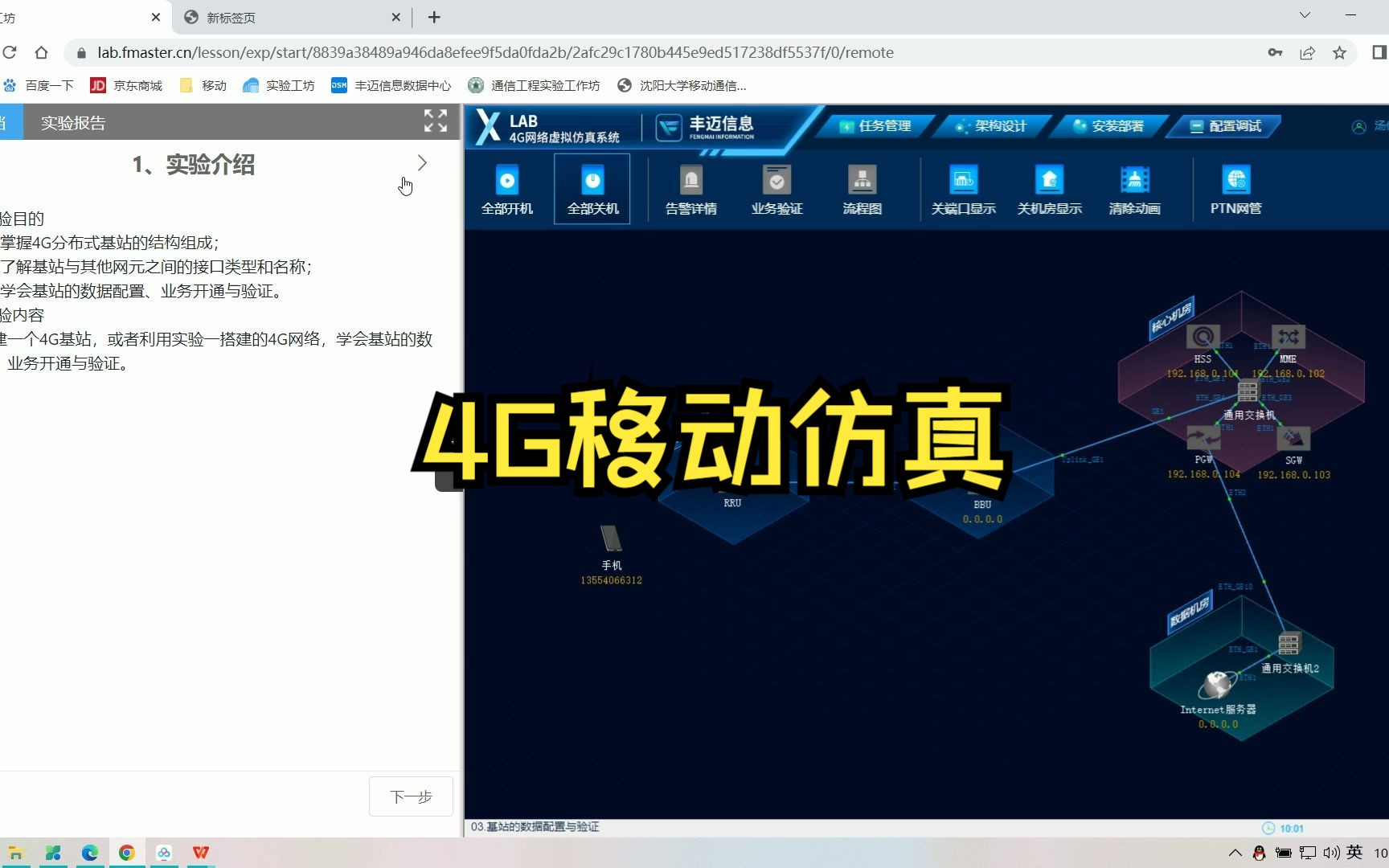Select the 手机 phone device in topology
Image resolution: width=1389 pixels, height=868 pixels.
point(611,538)
